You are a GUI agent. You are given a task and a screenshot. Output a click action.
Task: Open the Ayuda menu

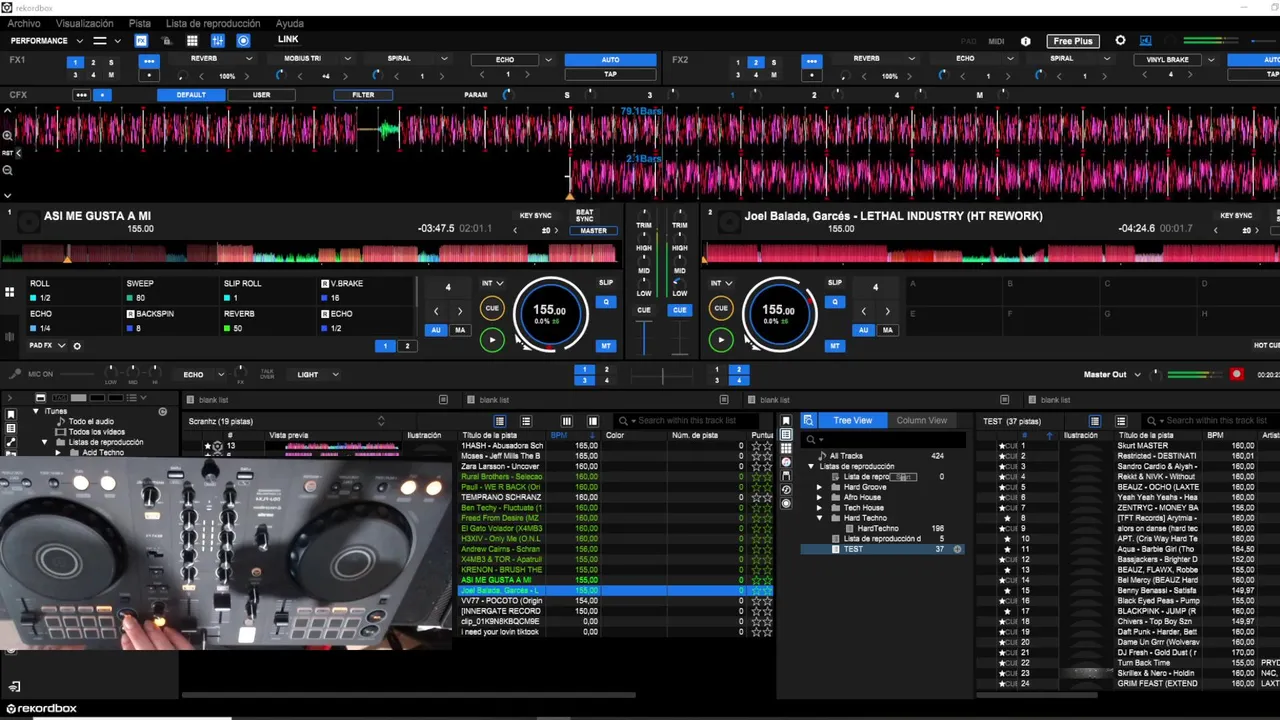pos(289,23)
